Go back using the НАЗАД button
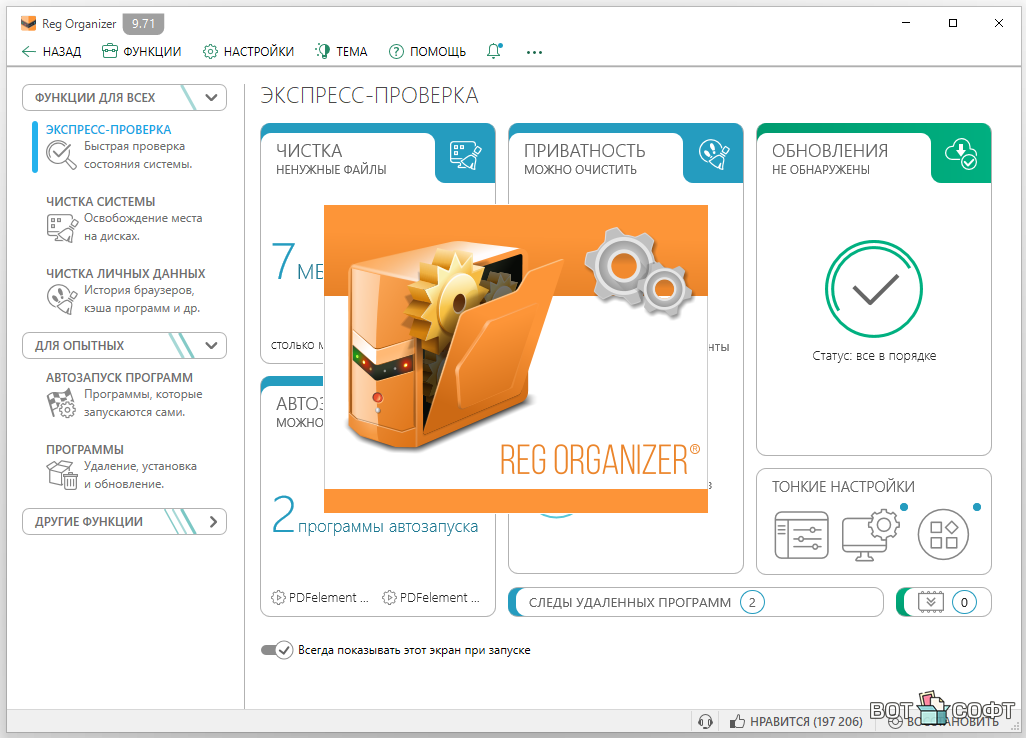The image size is (1026, 738). tap(51, 52)
